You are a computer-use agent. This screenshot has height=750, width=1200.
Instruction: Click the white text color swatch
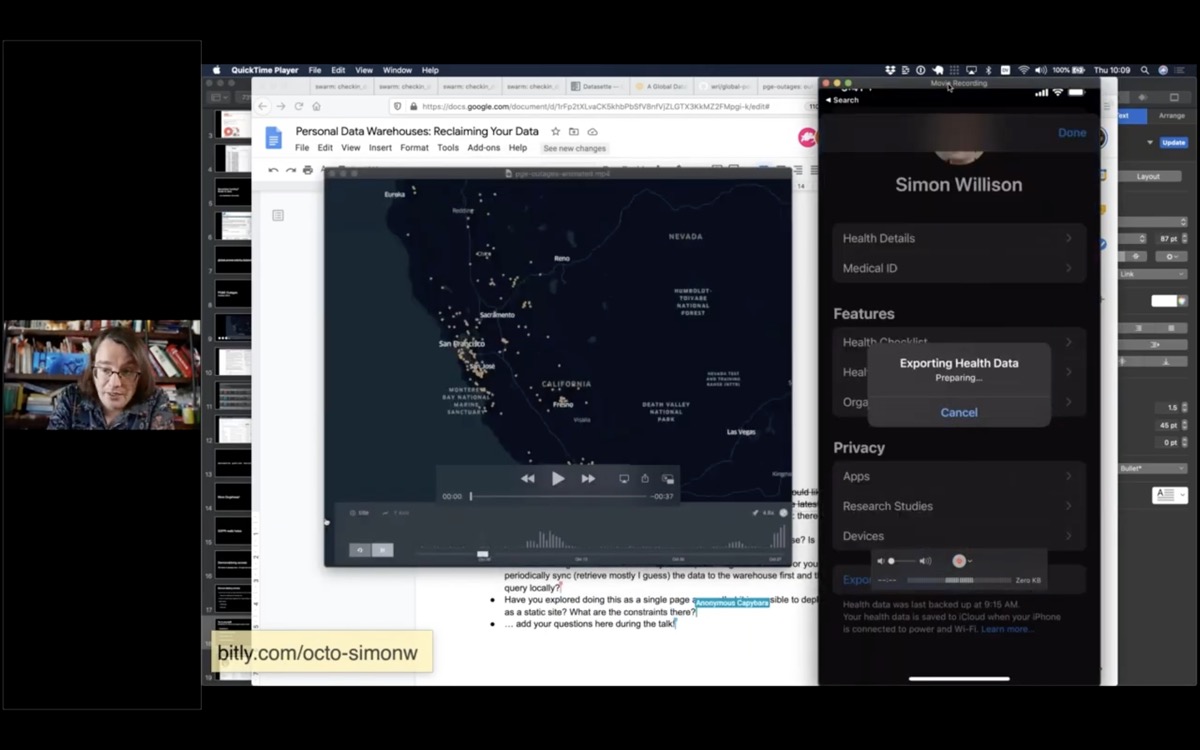[1163, 300]
